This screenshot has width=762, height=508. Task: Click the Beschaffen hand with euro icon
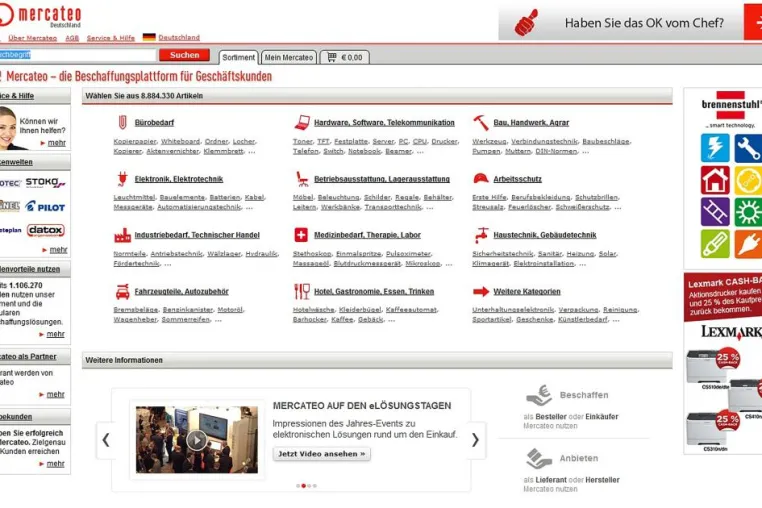pyautogui.click(x=539, y=395)
